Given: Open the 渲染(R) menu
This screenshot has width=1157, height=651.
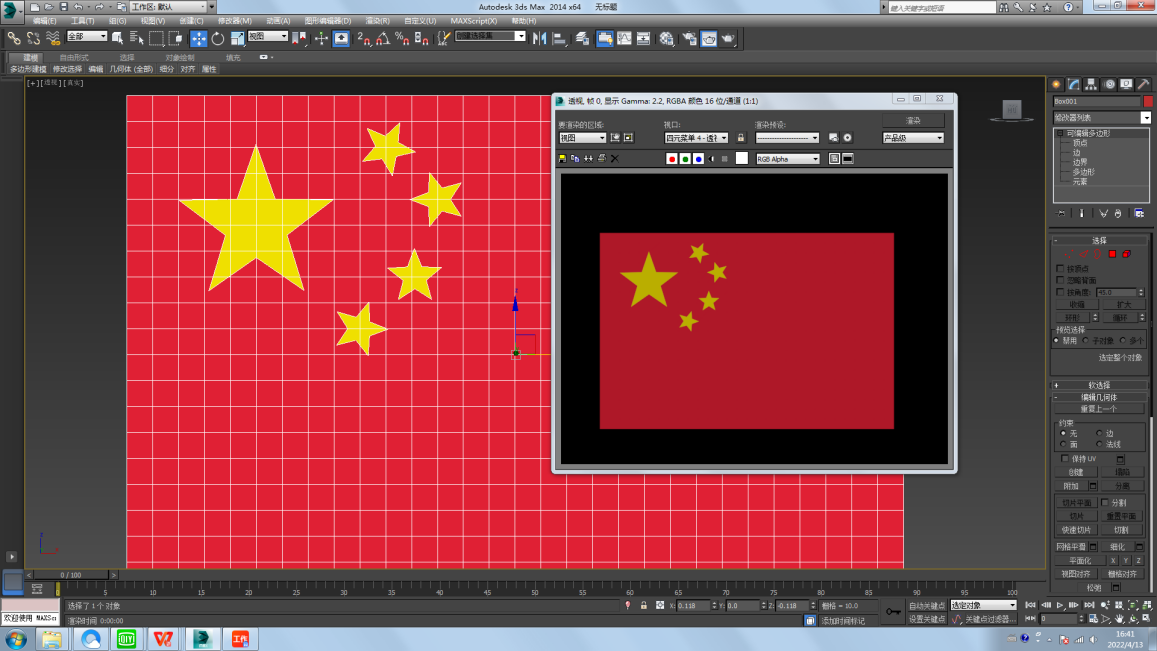Looking at the screenshot, I should click(x=378, y=21).
